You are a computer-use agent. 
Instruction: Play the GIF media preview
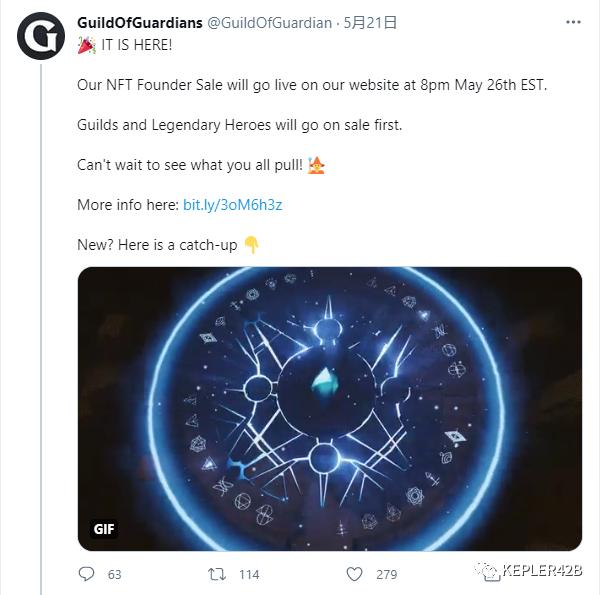click(x=330, y=409)
